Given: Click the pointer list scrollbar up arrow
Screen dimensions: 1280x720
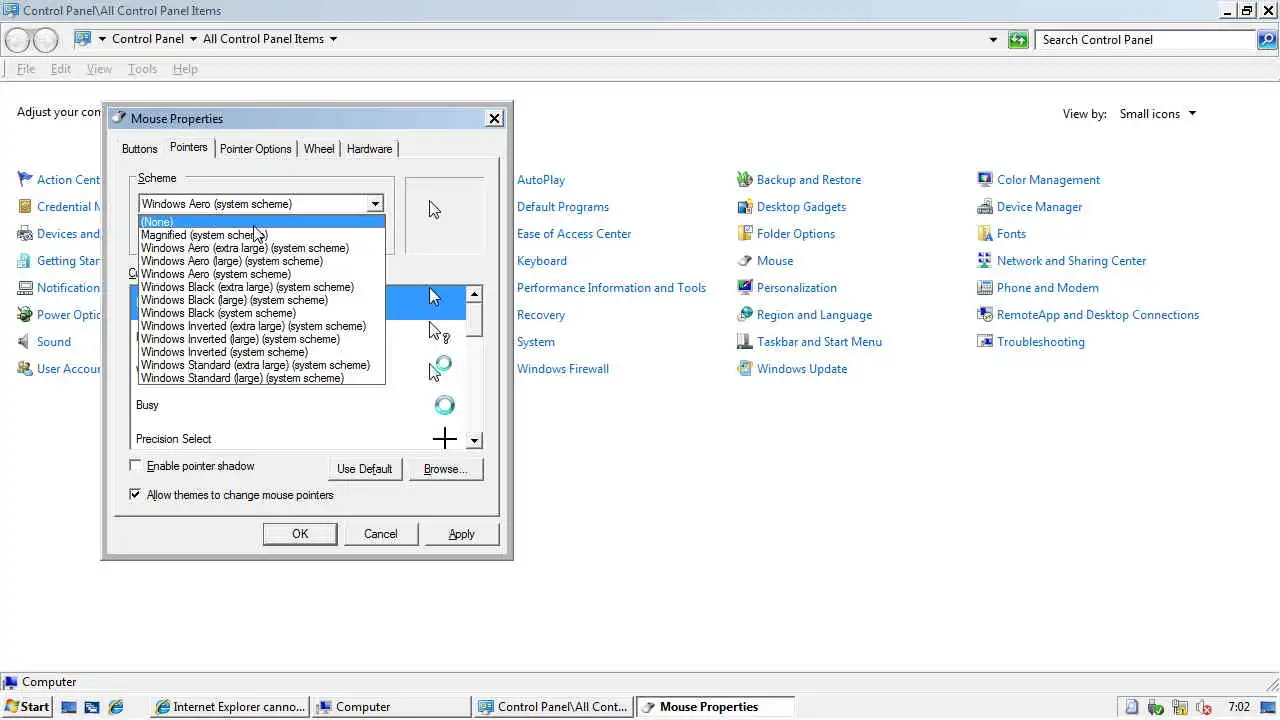Looking at the screenshot, I should click(474, 294).
